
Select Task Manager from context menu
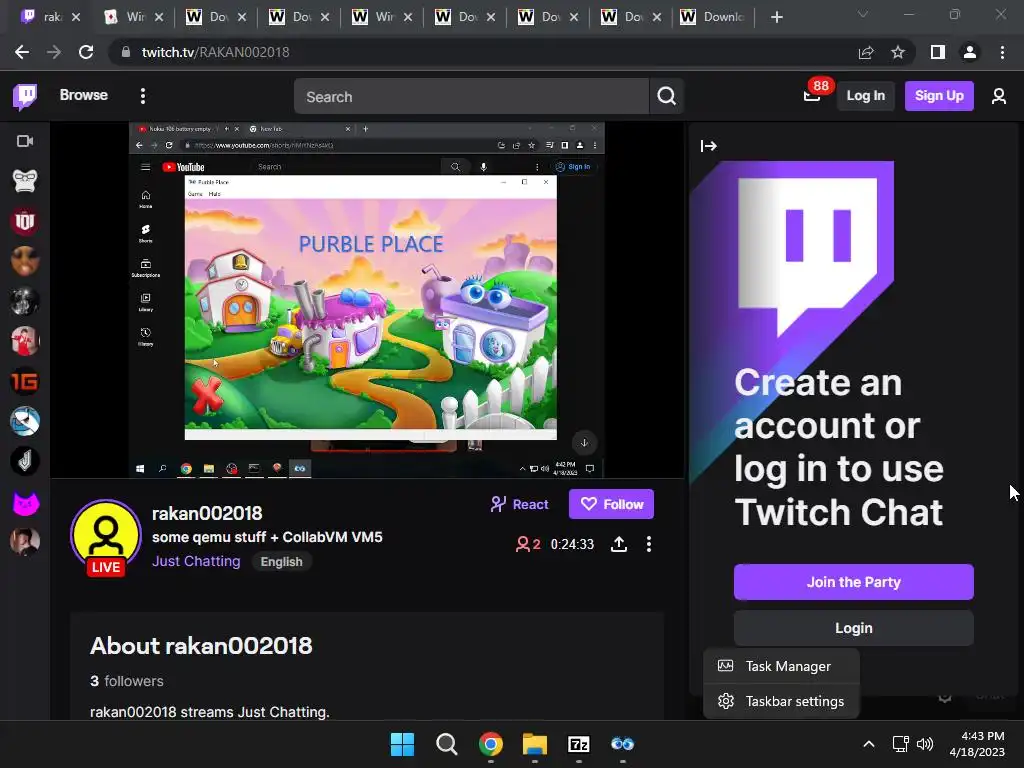[781, 666]
